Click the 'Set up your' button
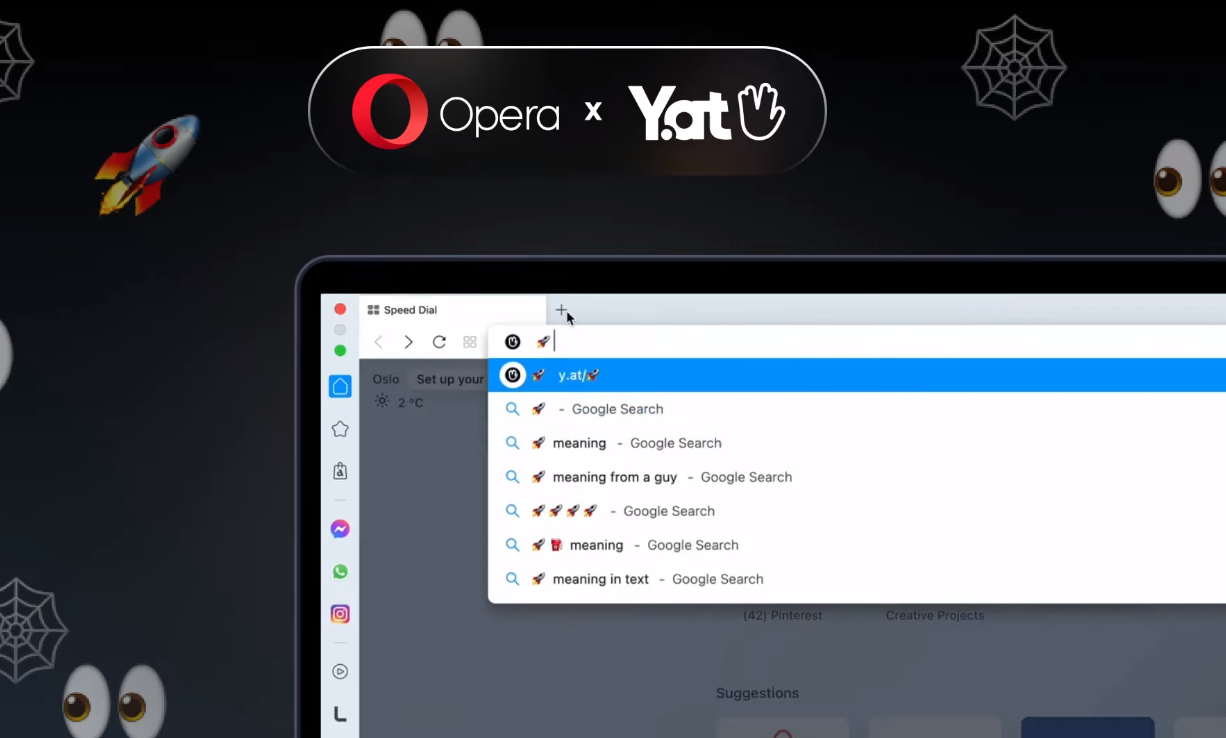 coord(449,379)
